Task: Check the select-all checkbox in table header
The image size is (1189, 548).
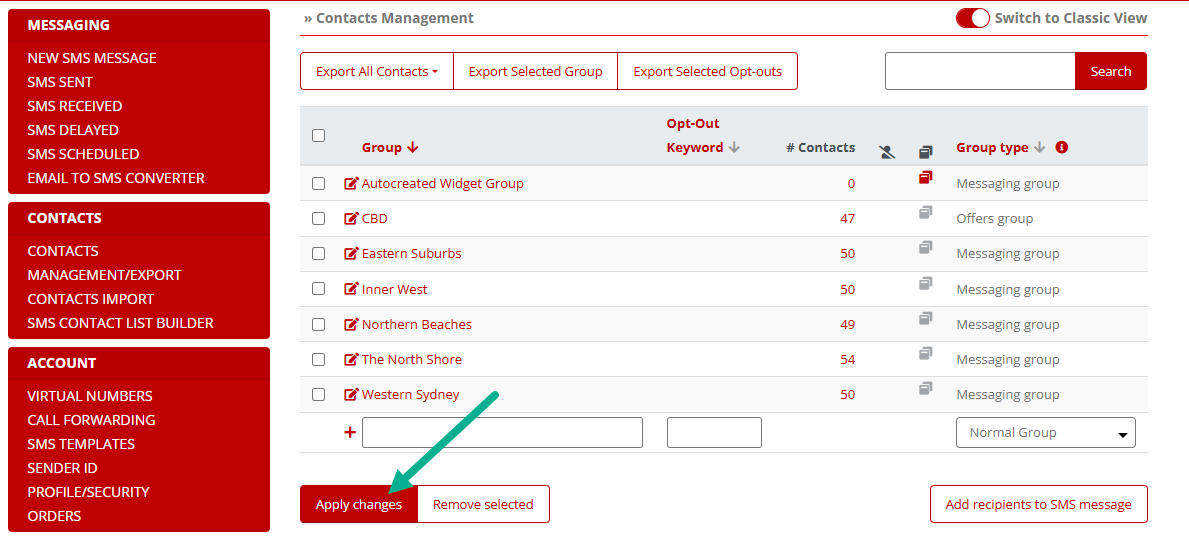Action: tap(318, 136)
